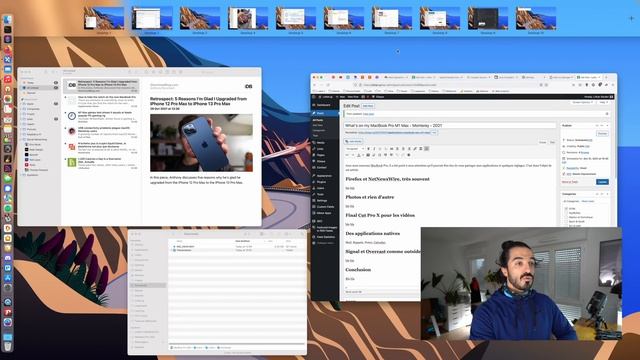Viewport: 640px width, 360px height.
Task: Click iPhone photo in NetNewsWire article
Action: point(201,142)
